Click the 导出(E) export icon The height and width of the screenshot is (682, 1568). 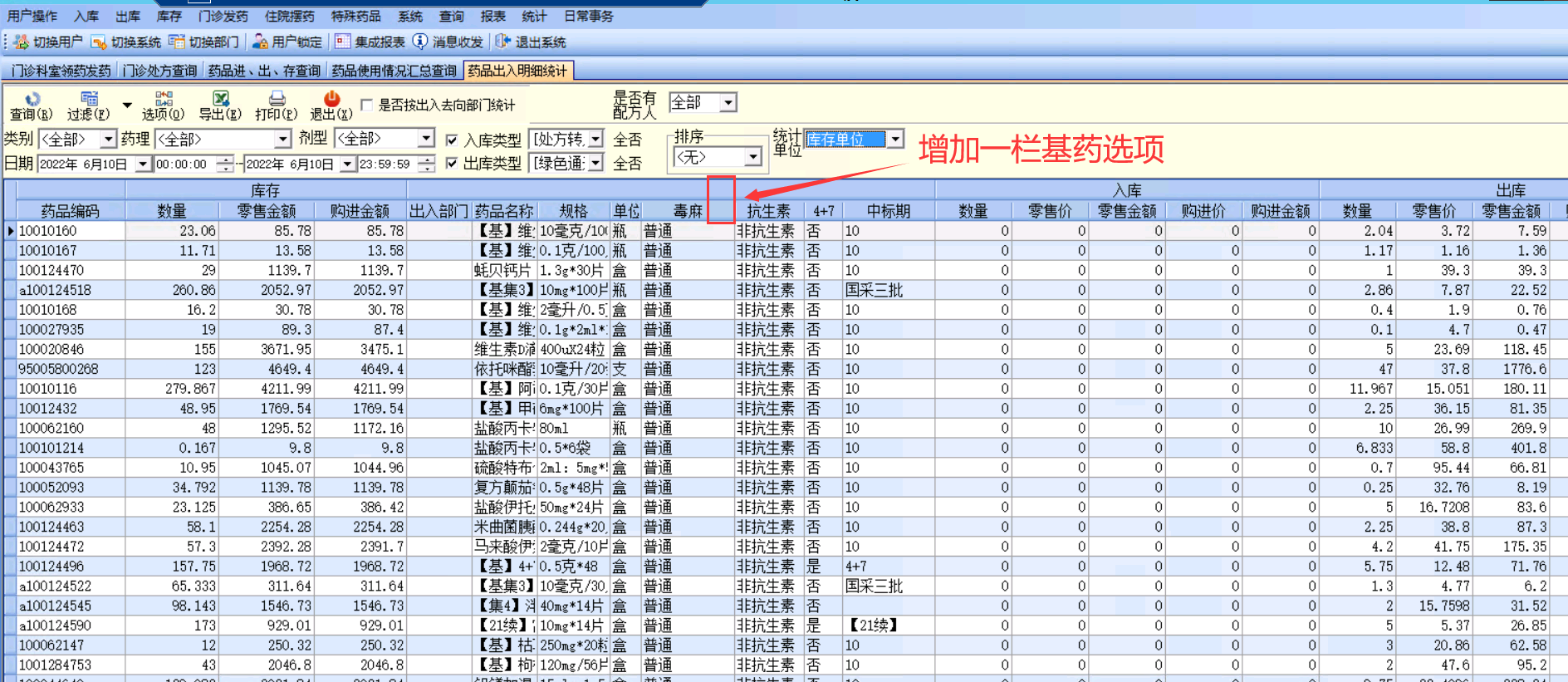[221, 99]
